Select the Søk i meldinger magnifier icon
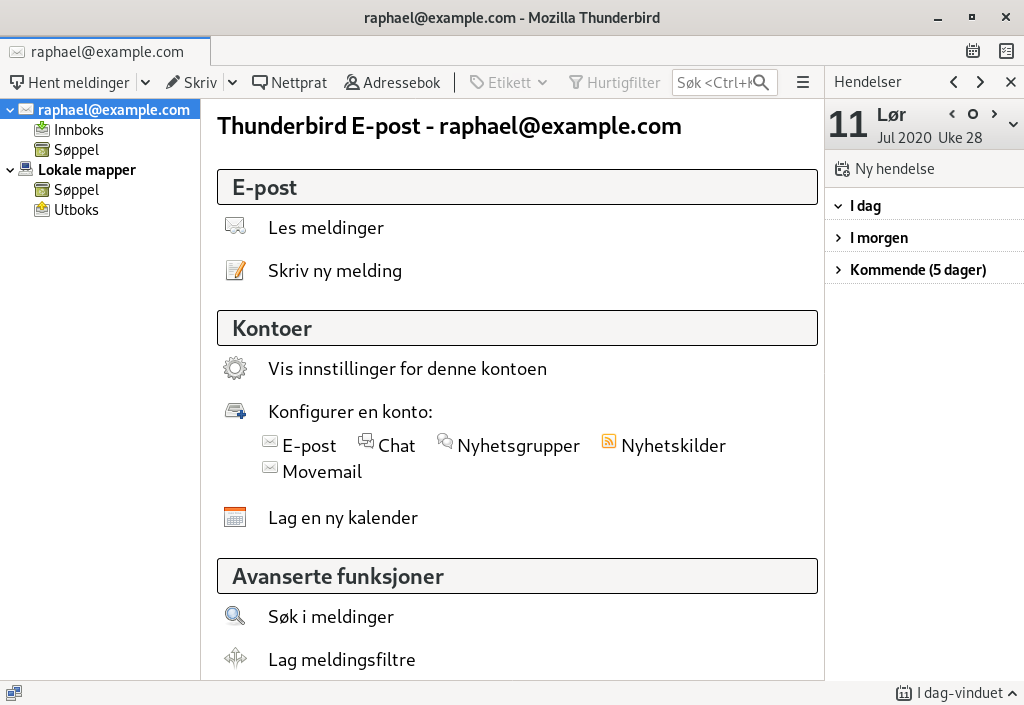The width and height of the screenshot is (1024, 705). coord(234,616)
